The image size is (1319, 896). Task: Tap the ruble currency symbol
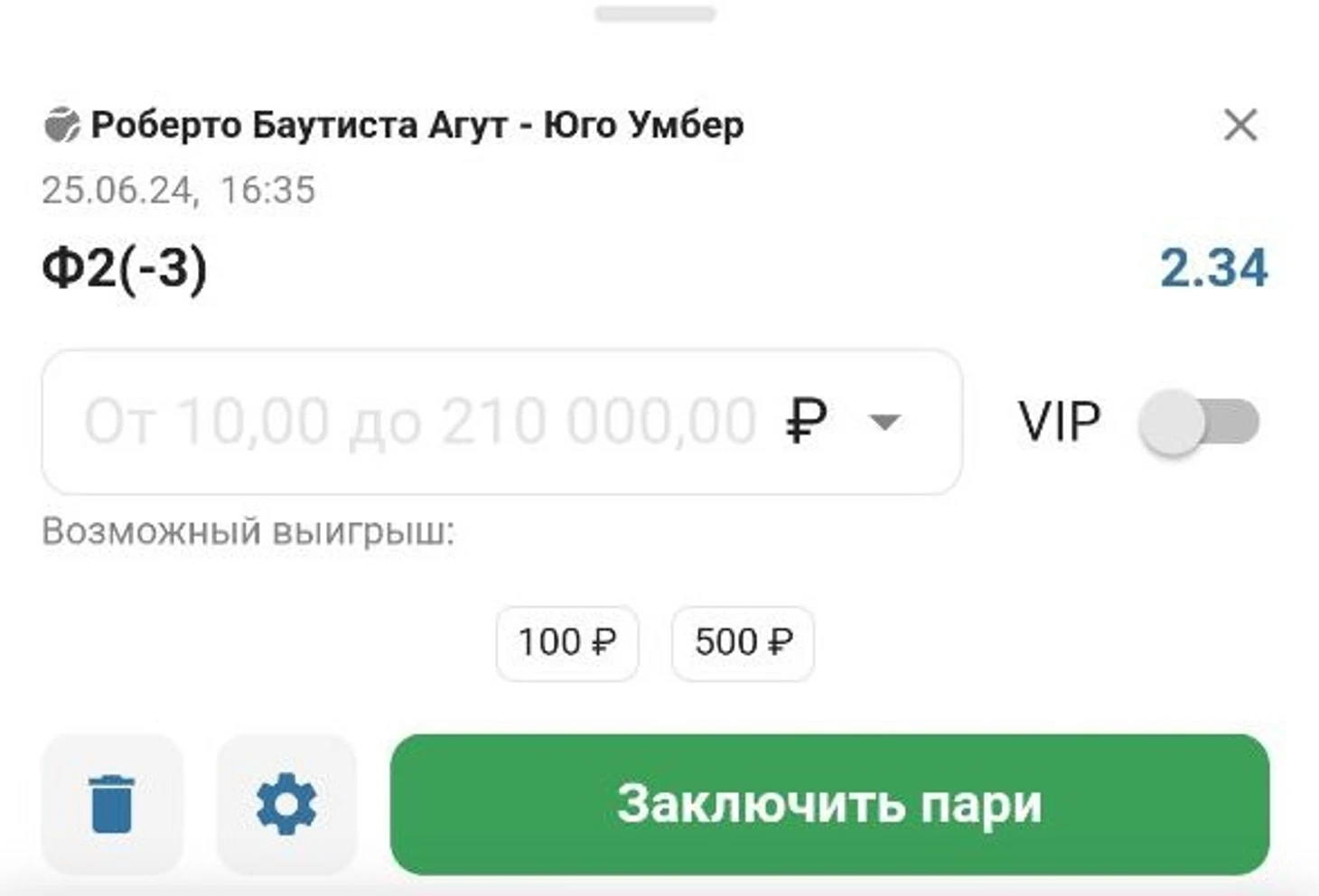click(x=806, y=421)
